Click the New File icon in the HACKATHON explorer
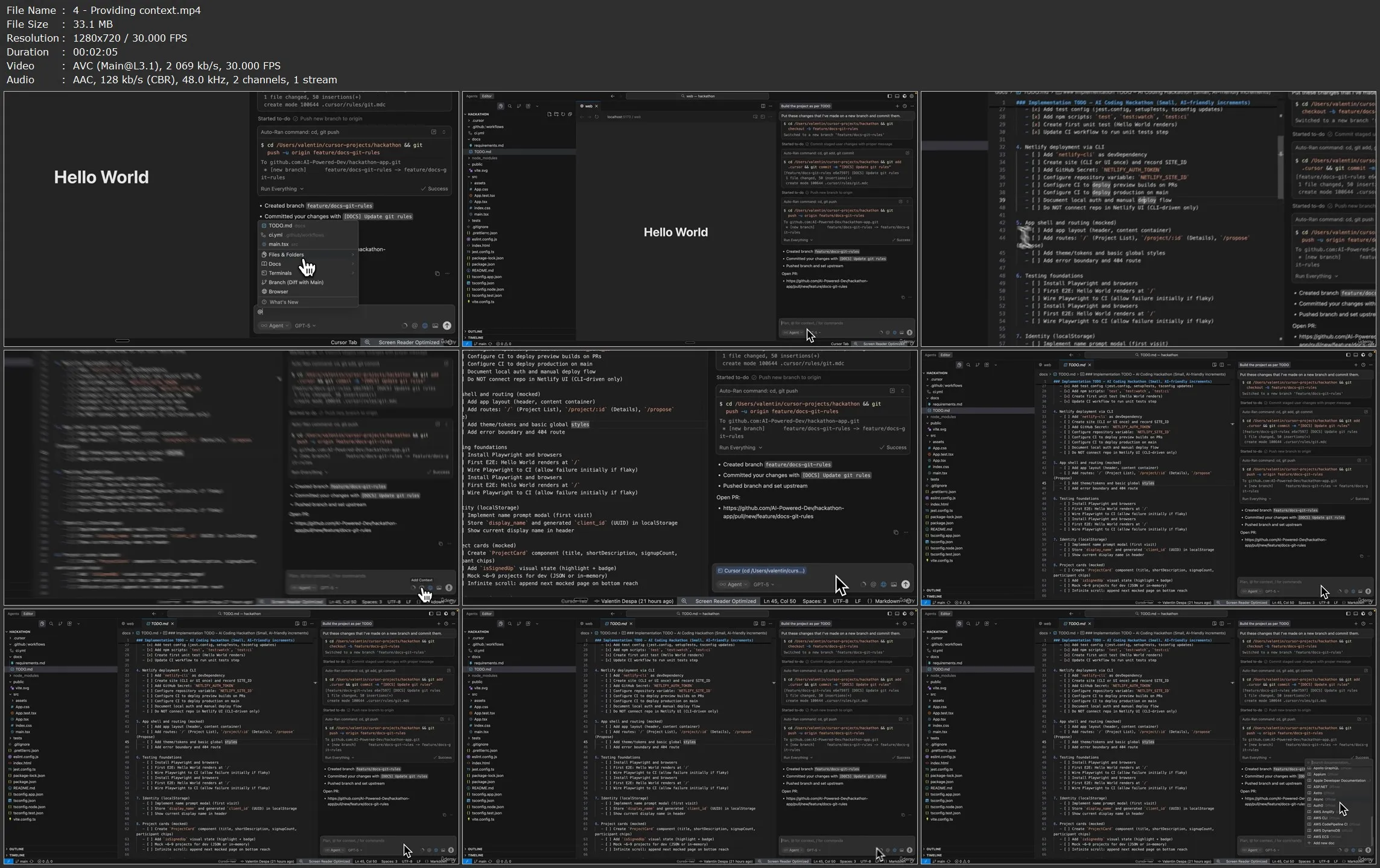 549,114
